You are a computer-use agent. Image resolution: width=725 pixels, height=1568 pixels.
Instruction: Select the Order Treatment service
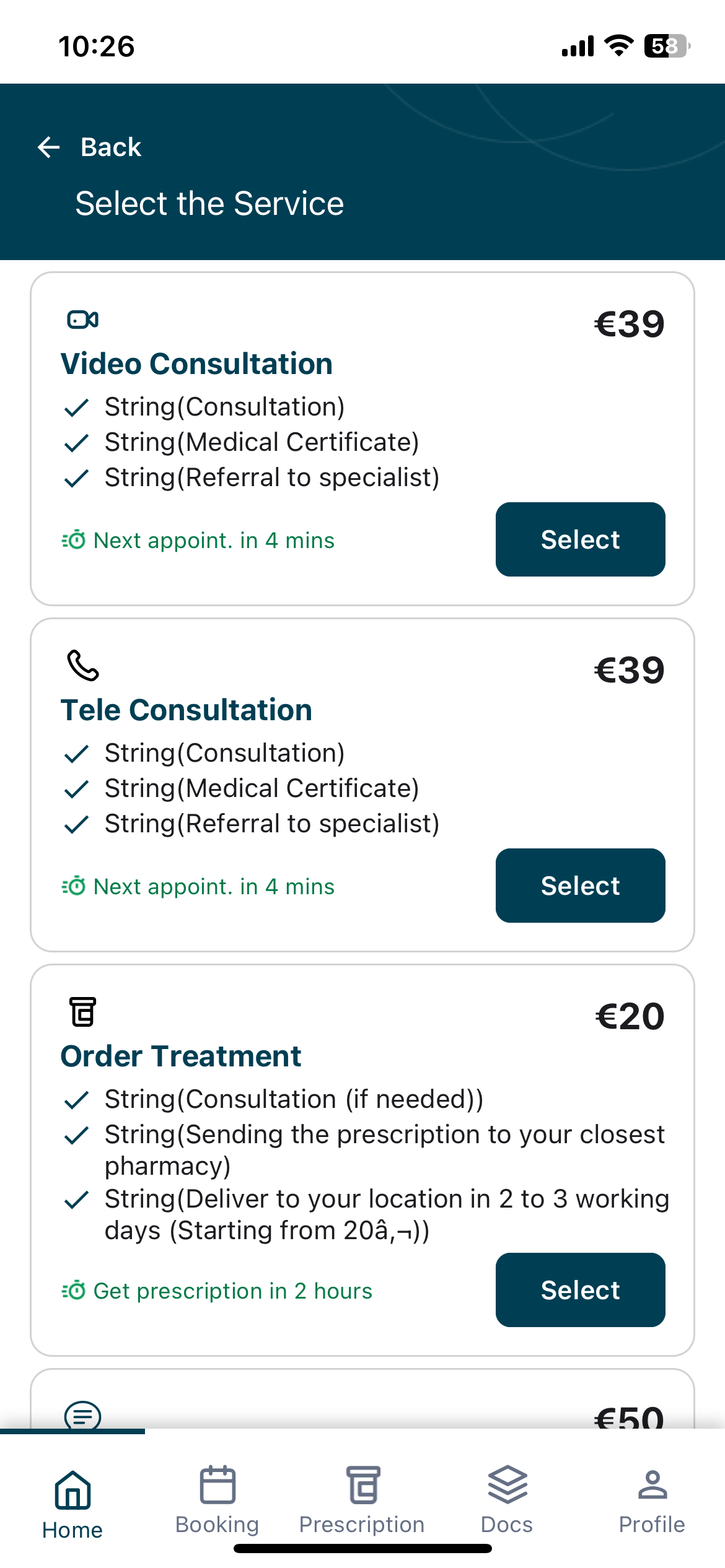tap(580, 1290)
